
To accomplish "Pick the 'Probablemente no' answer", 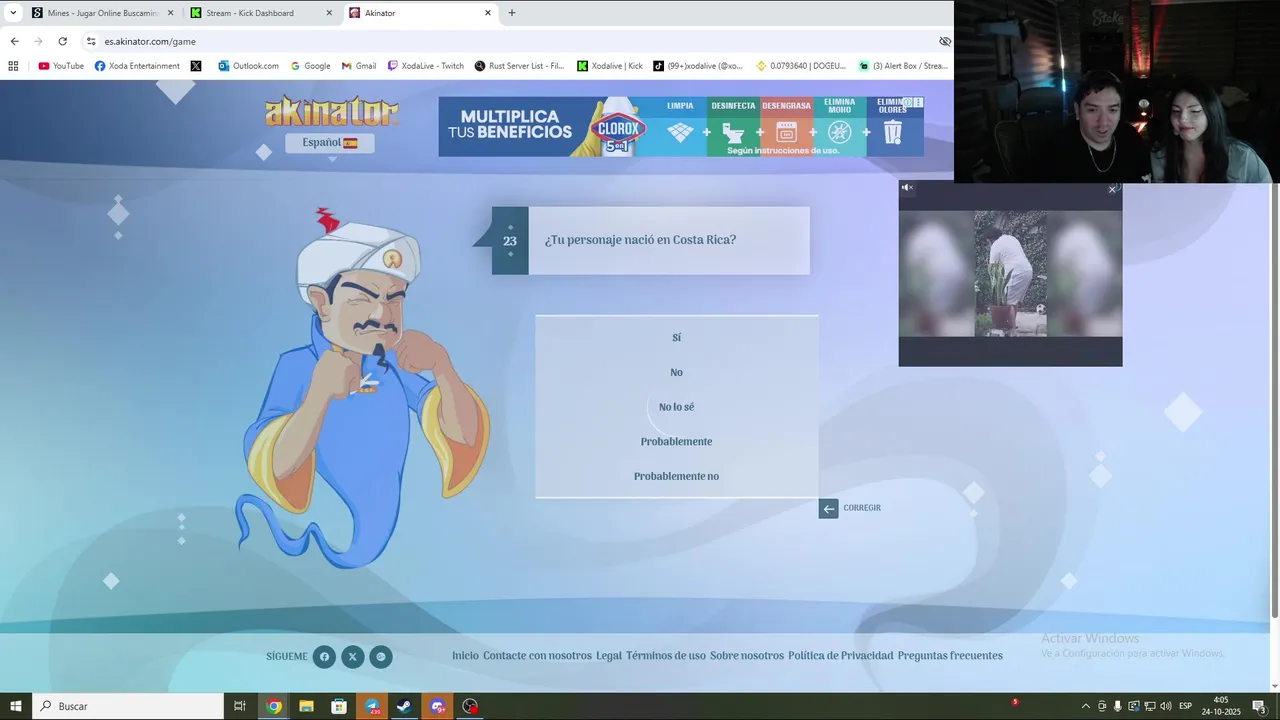I will click(676, 476).
